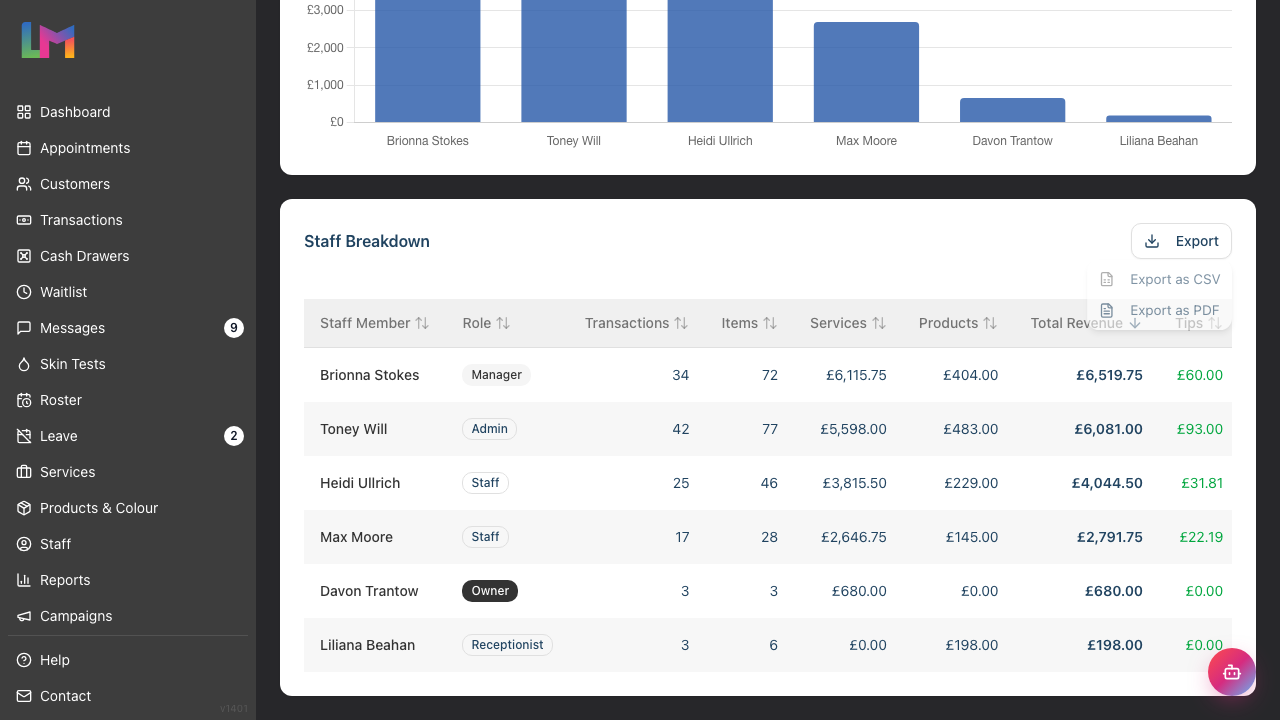Sort table by Products column
1280x720 pixels.
(x=958, y=323)
